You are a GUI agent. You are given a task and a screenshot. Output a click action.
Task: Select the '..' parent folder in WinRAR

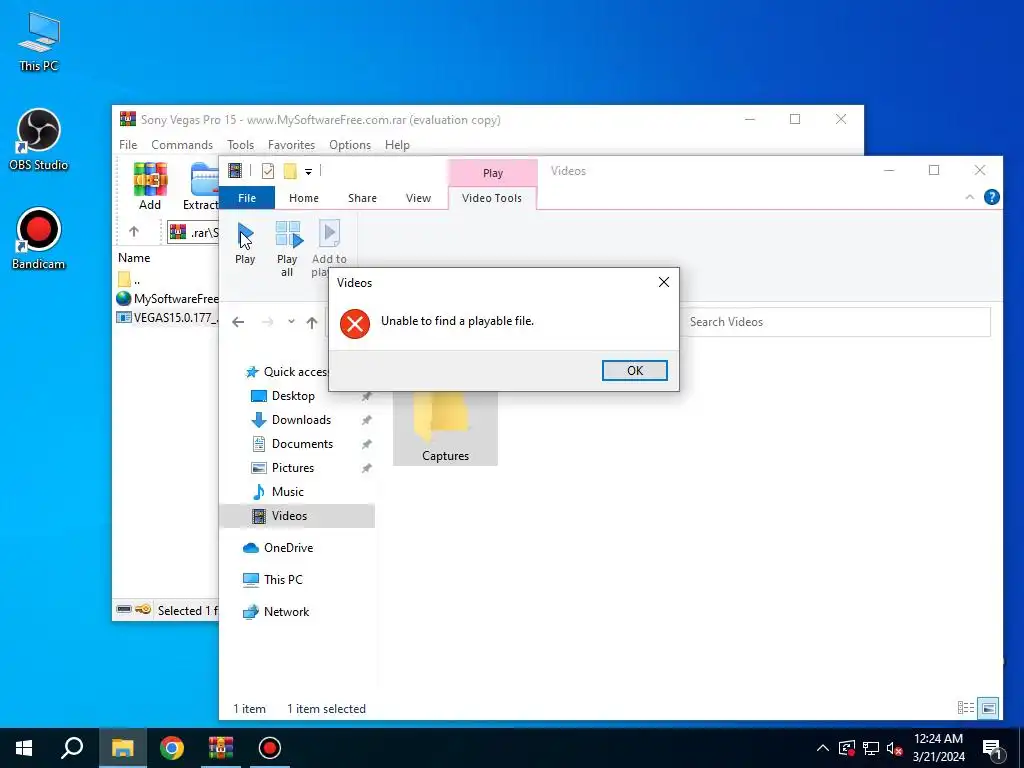129,280
